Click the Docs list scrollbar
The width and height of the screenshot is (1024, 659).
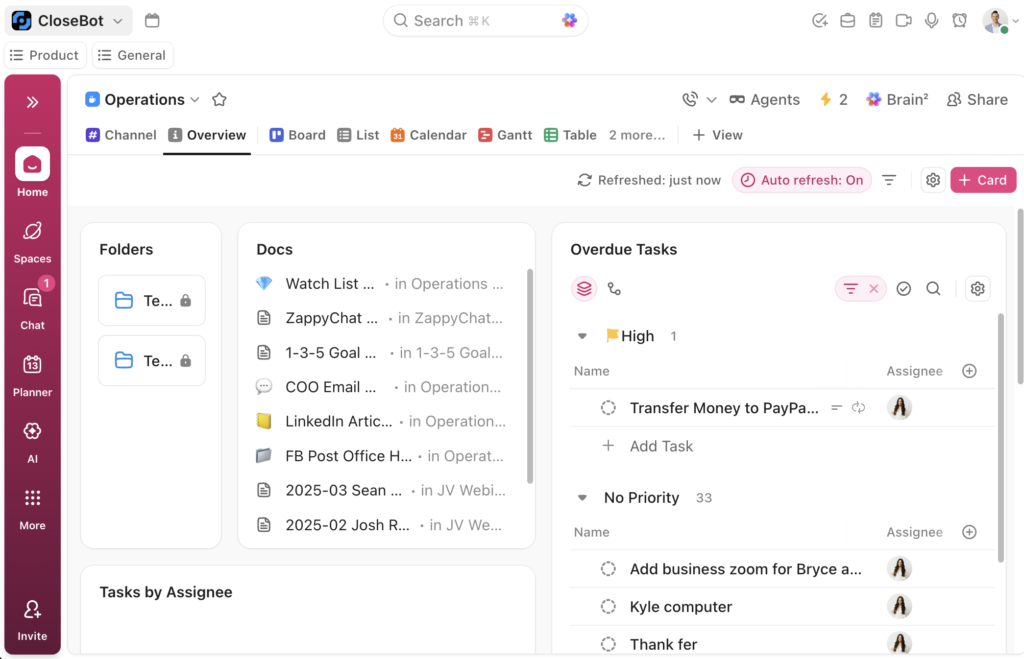coord(530,376)
